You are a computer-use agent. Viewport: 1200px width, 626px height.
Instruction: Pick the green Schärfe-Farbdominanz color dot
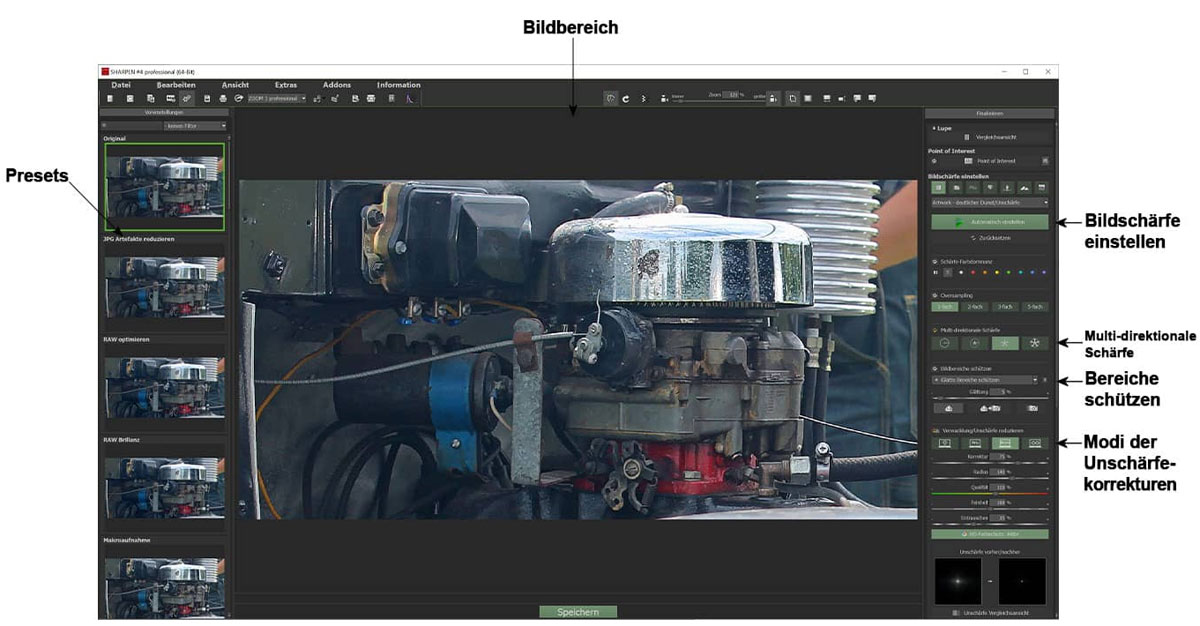pos(1009,272)
